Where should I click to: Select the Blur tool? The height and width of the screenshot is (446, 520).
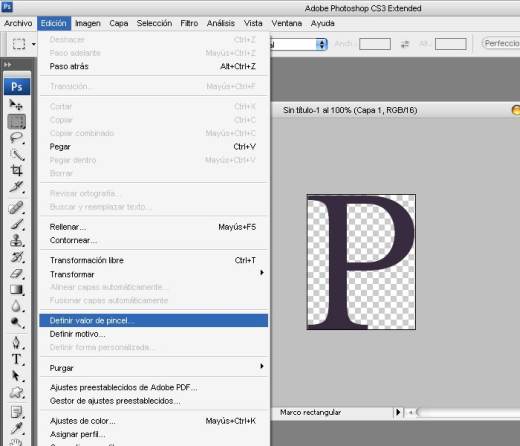coord(17,306)
